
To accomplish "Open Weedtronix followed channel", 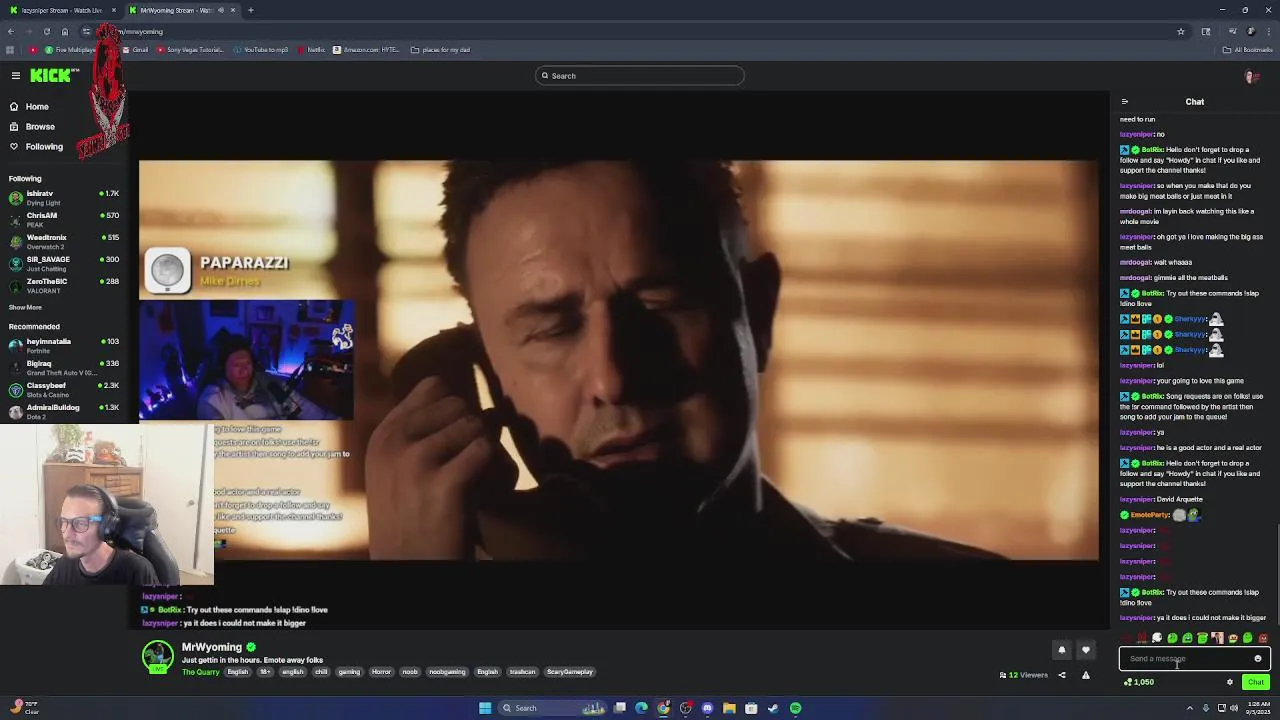I will coord(63,241).
